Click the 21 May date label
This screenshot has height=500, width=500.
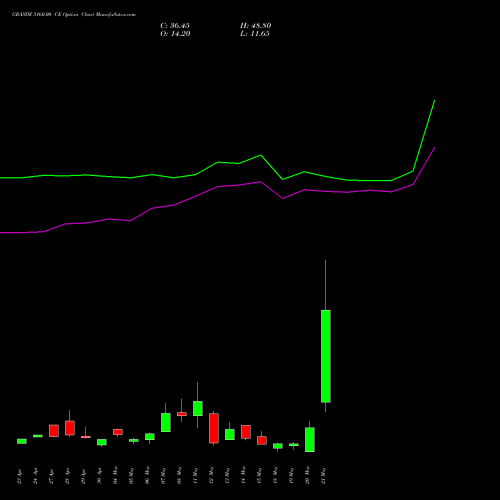click(x=323, y=475)
